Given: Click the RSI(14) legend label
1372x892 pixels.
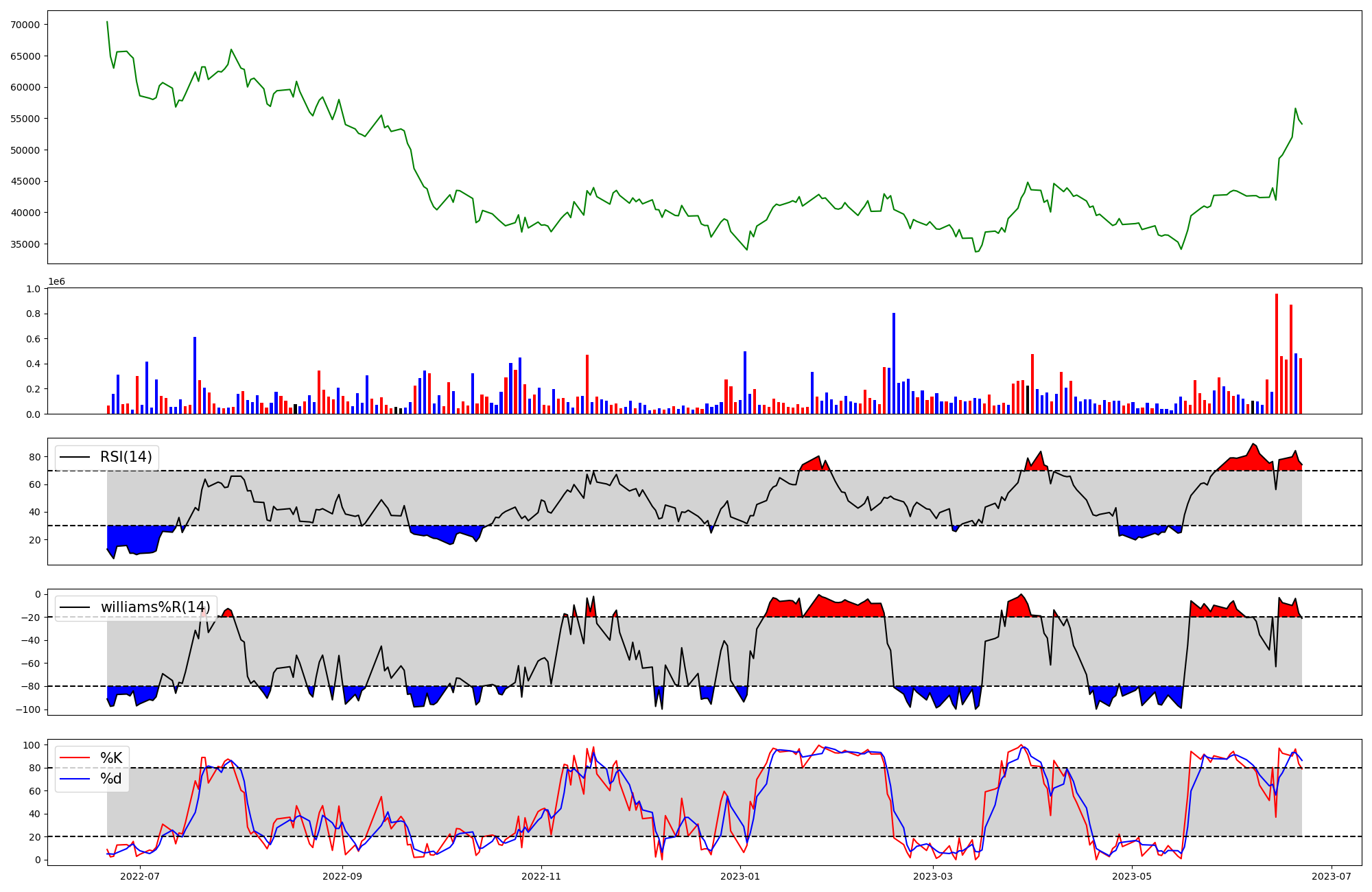Looking at the screenshot, I should pos(126,457).
